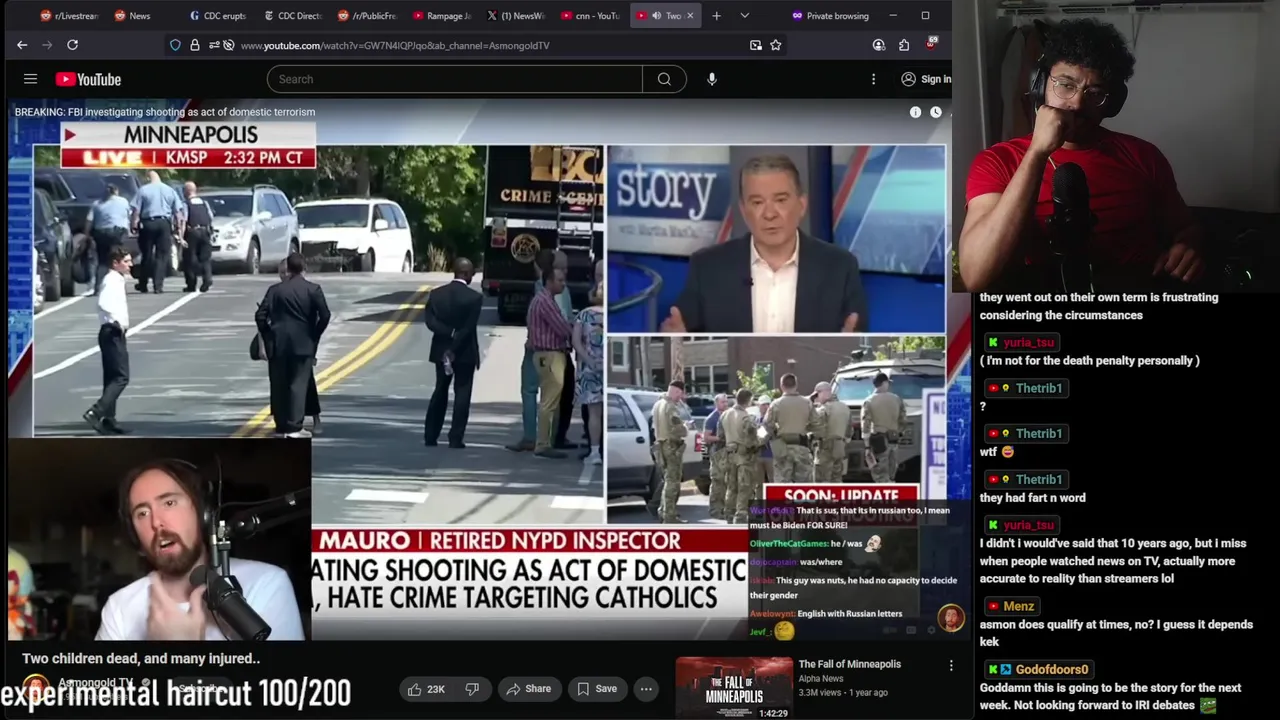Go to YouTube home via logo
The width and height of the screenshot is (1280, 720).
point(88,79)
